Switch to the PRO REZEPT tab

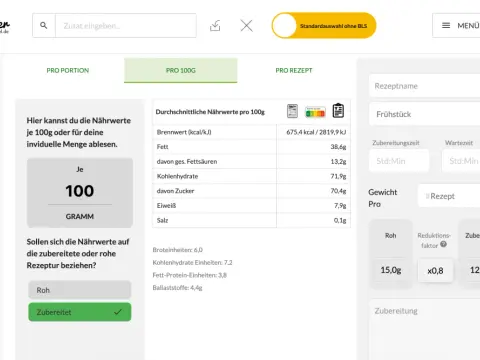(294, 70)
